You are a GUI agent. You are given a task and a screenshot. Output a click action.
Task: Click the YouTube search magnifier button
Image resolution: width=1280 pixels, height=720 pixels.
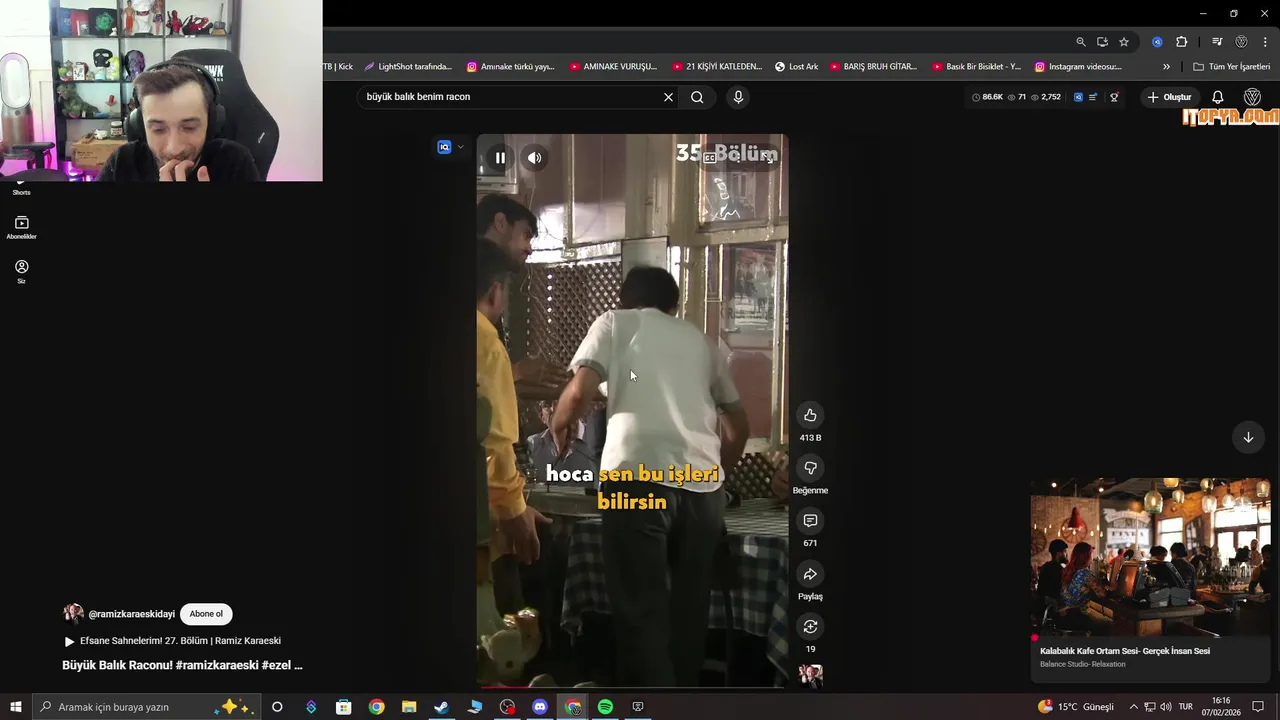(697, 97)
